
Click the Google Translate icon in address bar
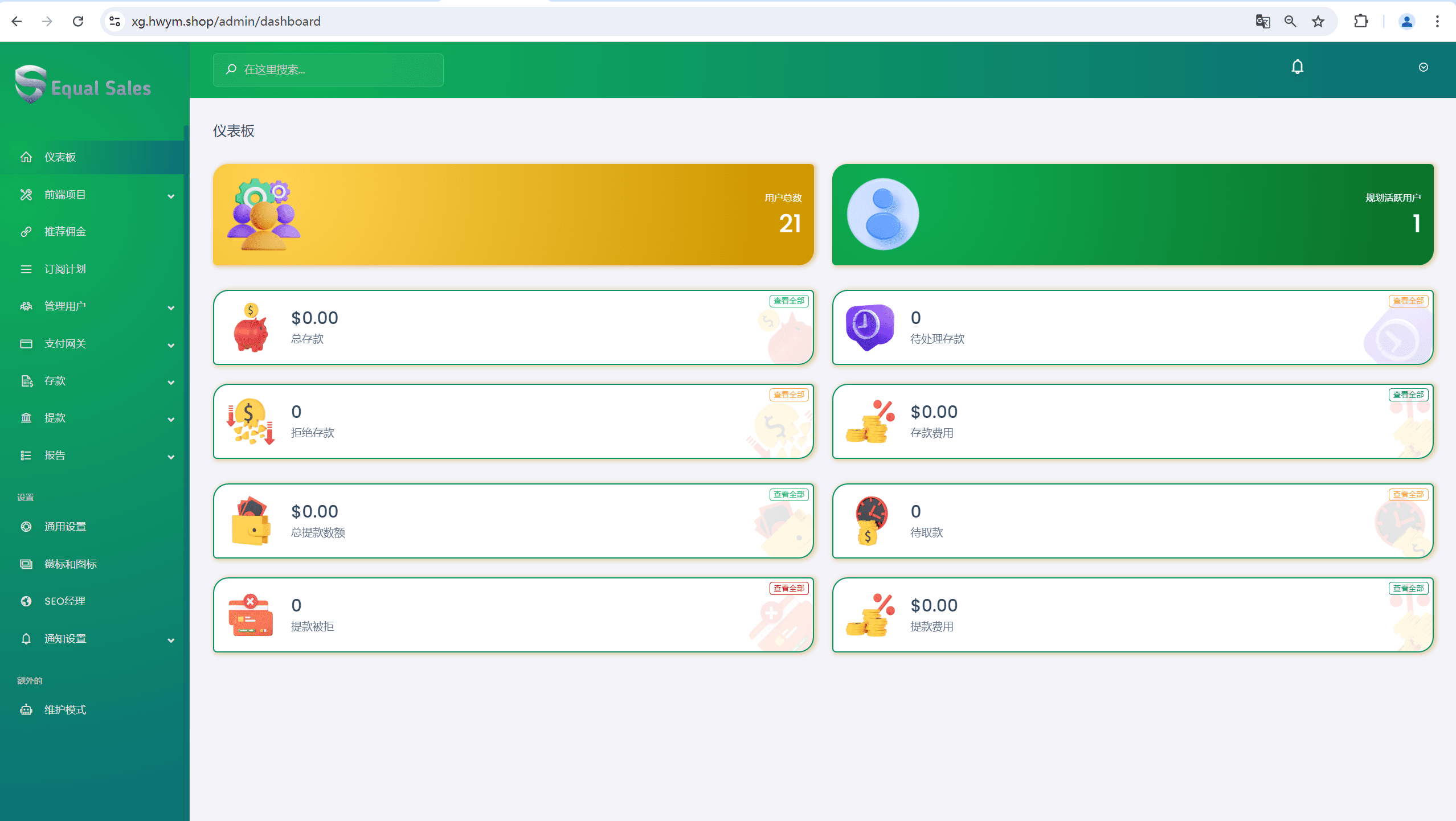coord(1262,22)
